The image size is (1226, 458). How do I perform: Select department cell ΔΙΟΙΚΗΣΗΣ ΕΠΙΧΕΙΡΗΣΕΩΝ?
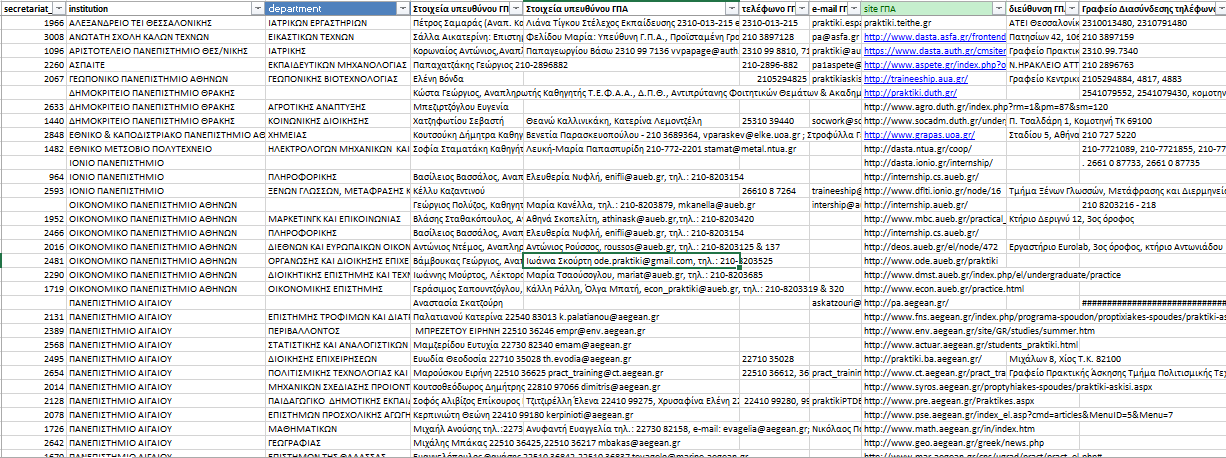click(338, 357)
